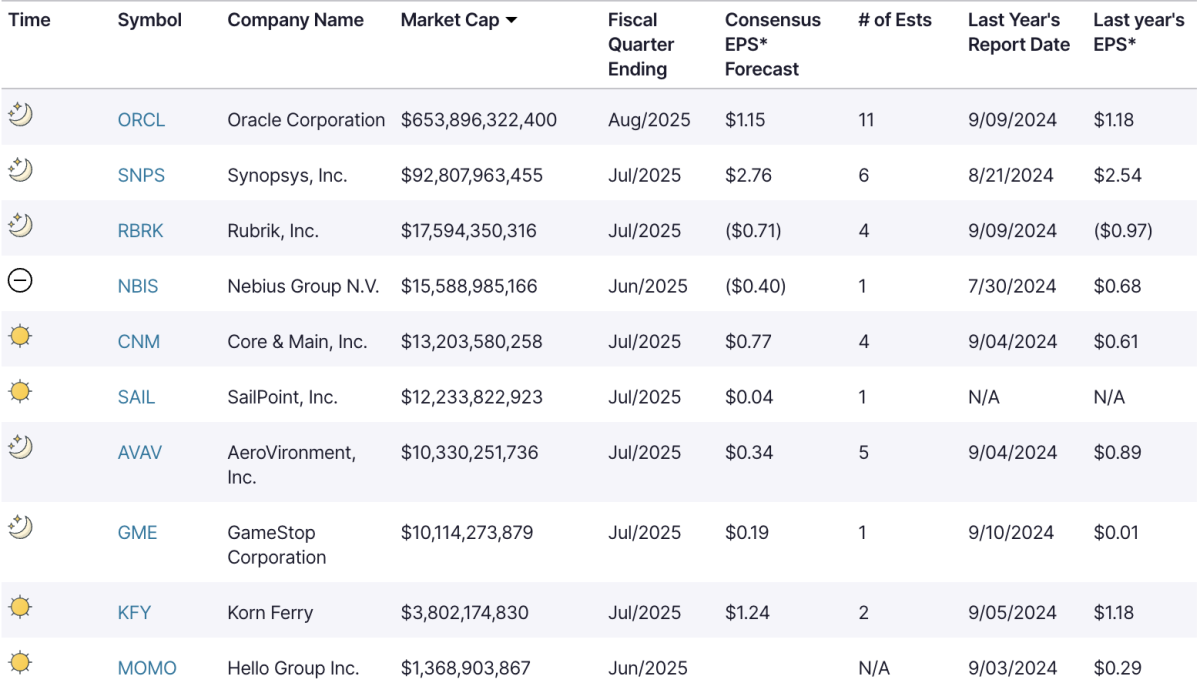Image resolution: width=1200 pixels, height=693 pixels.
Task: Click the moon icon in the GME row
Action: tap(20, 527)
